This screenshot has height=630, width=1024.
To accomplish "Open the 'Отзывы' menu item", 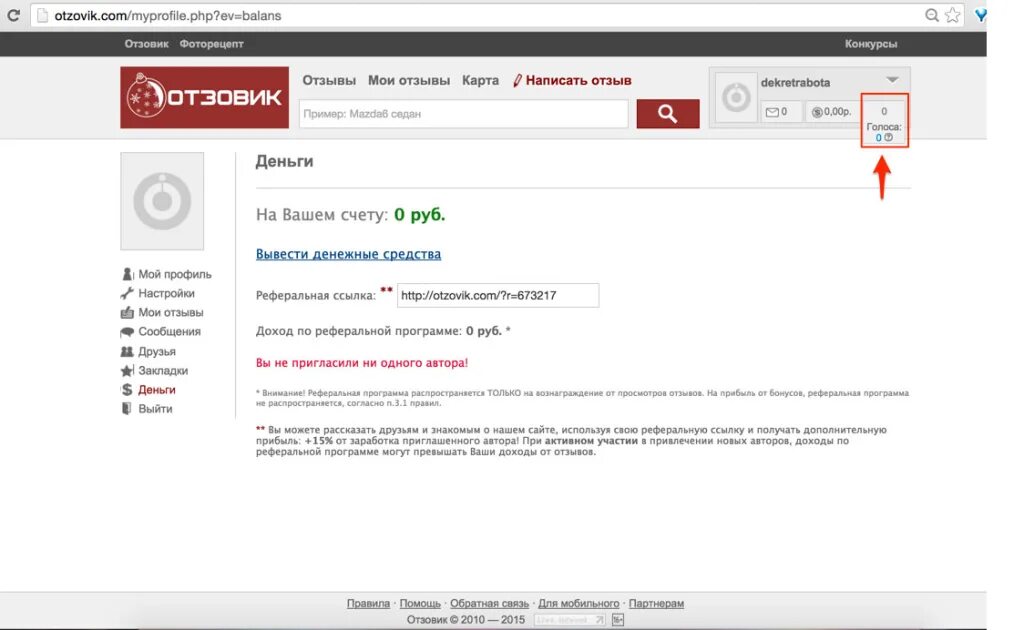I will point(330,80).
